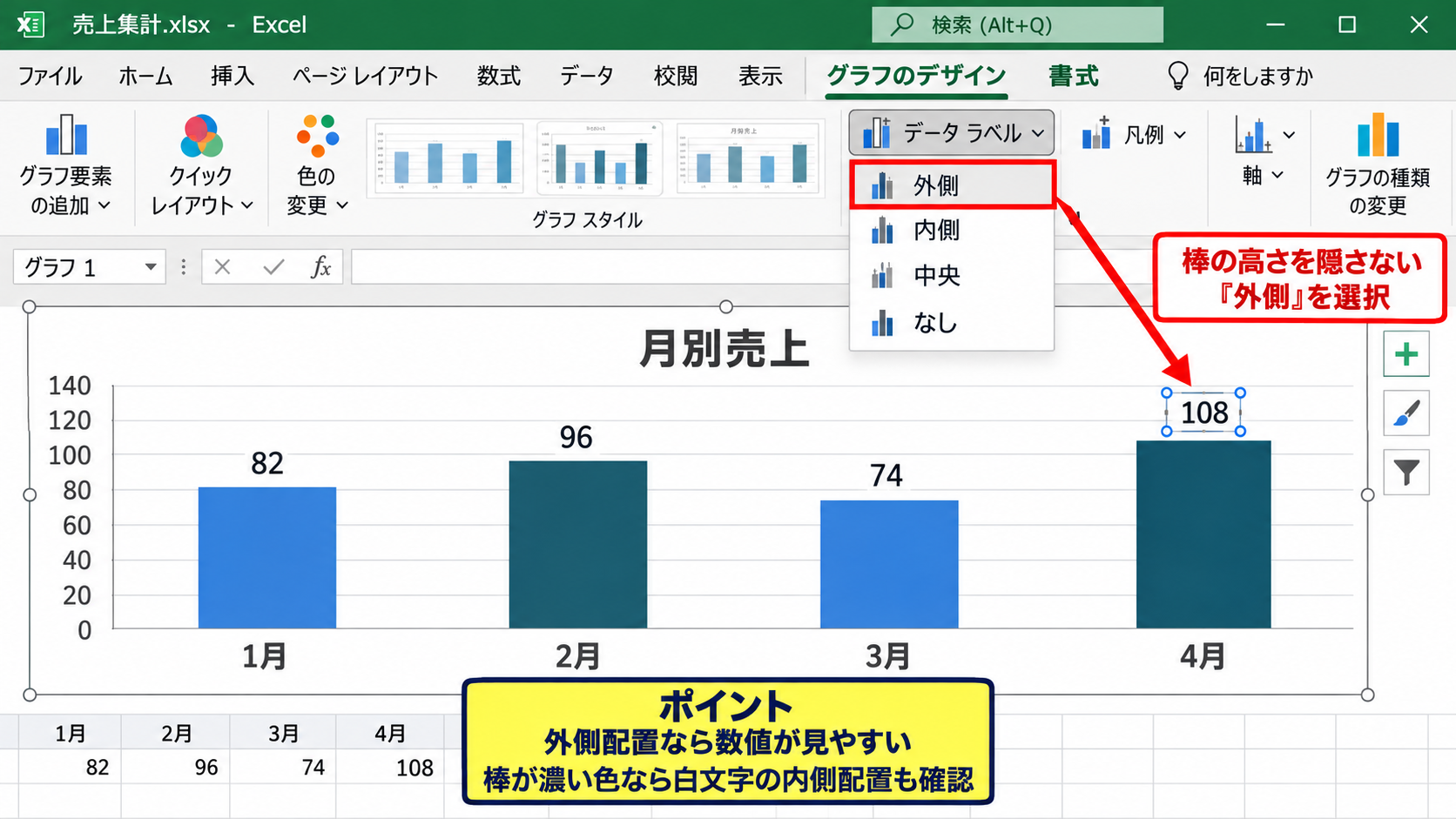Switch to the 表示 tab
1456x819 pixels.
click(x=760, y=76)
